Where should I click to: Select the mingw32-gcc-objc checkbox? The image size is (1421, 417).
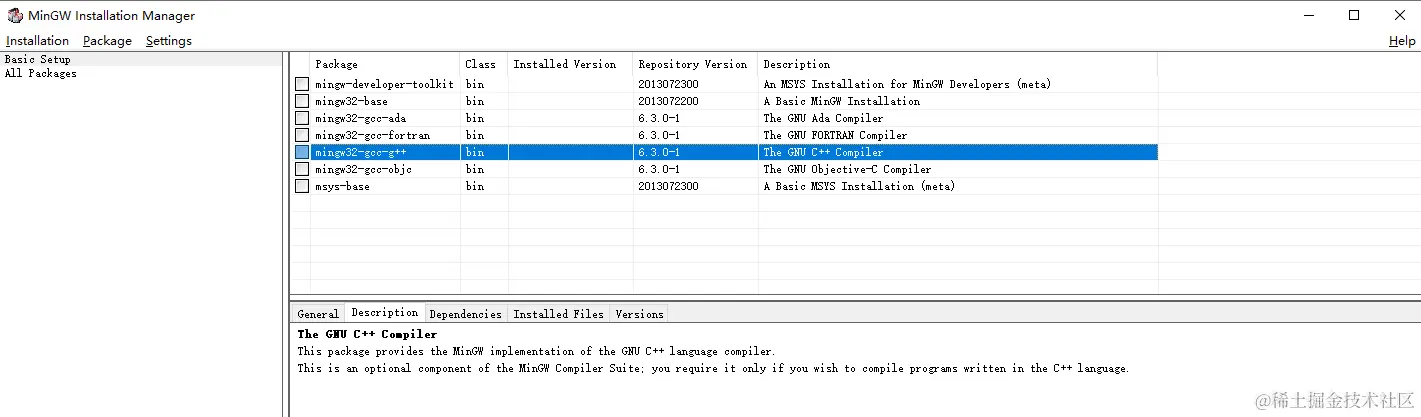302,169
